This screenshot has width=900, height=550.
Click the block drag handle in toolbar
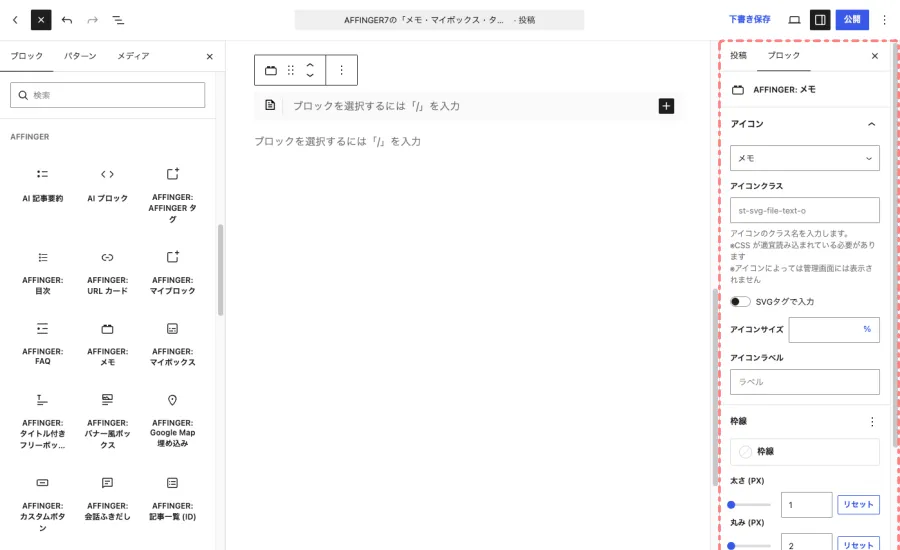coord(291,70)
